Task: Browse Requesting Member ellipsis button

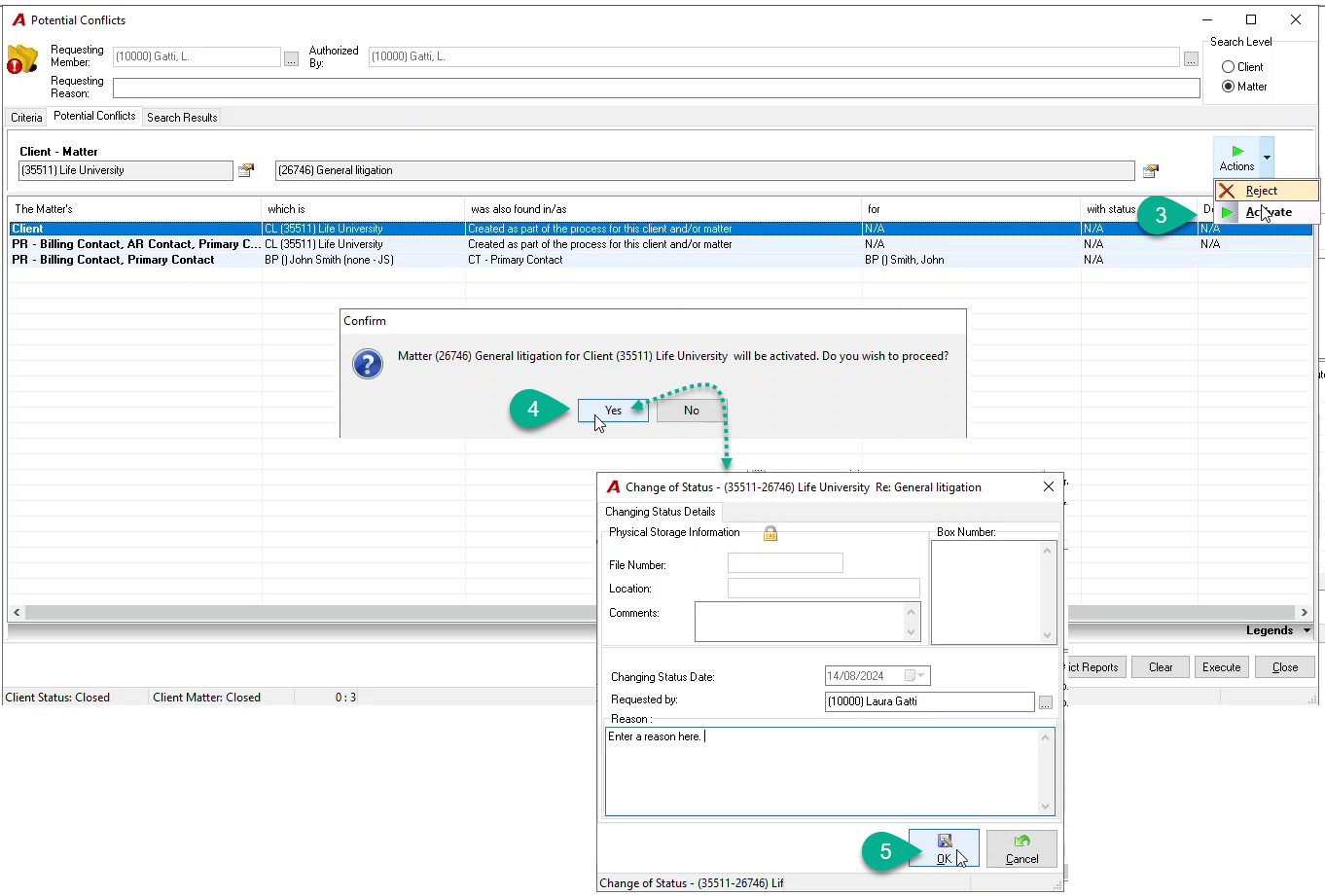Action: pyautogui.click(x=291, y=58)
